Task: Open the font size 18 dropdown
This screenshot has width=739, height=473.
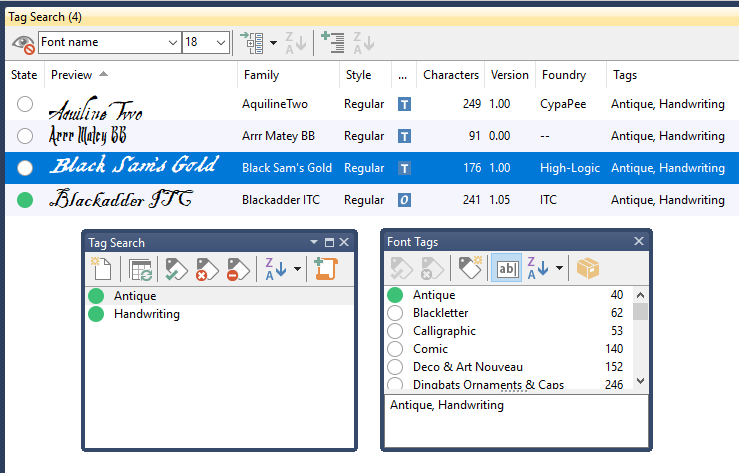Action: pyautogui.click(x=221, y=43)
